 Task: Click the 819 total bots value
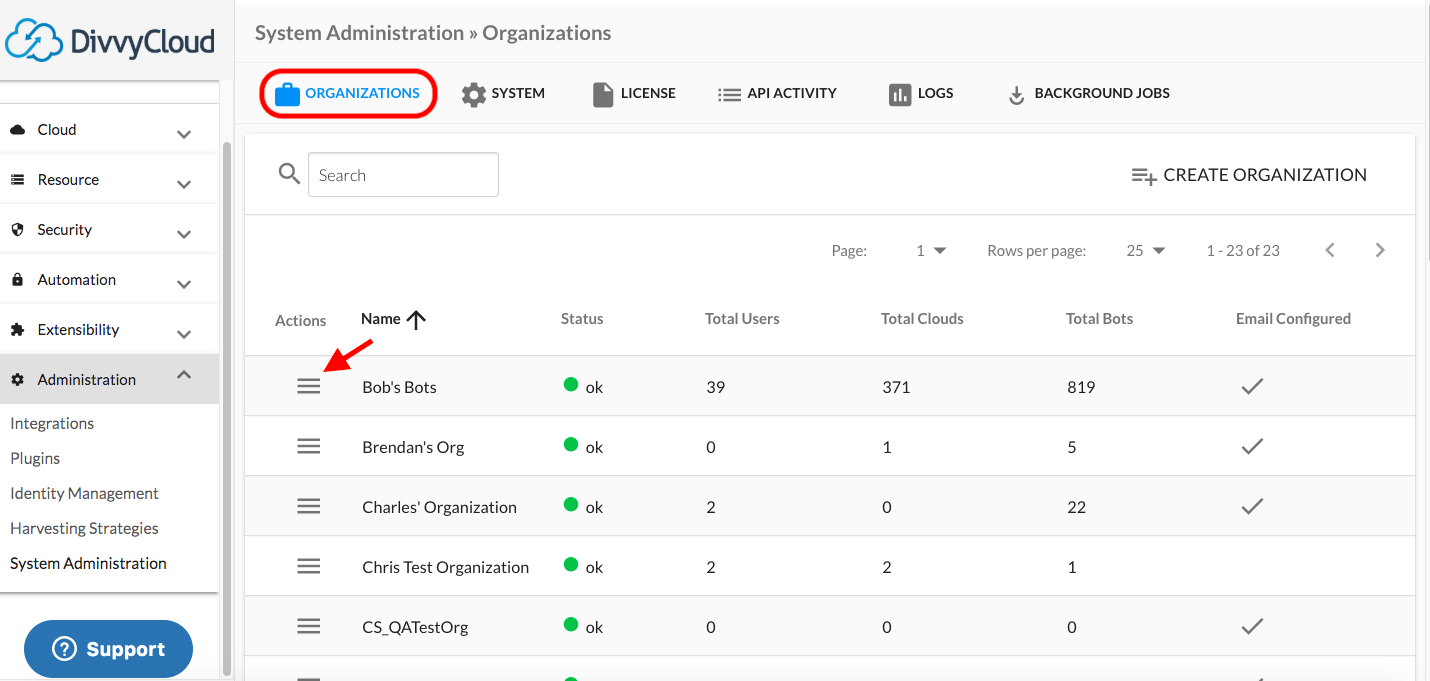point(1081,387)
